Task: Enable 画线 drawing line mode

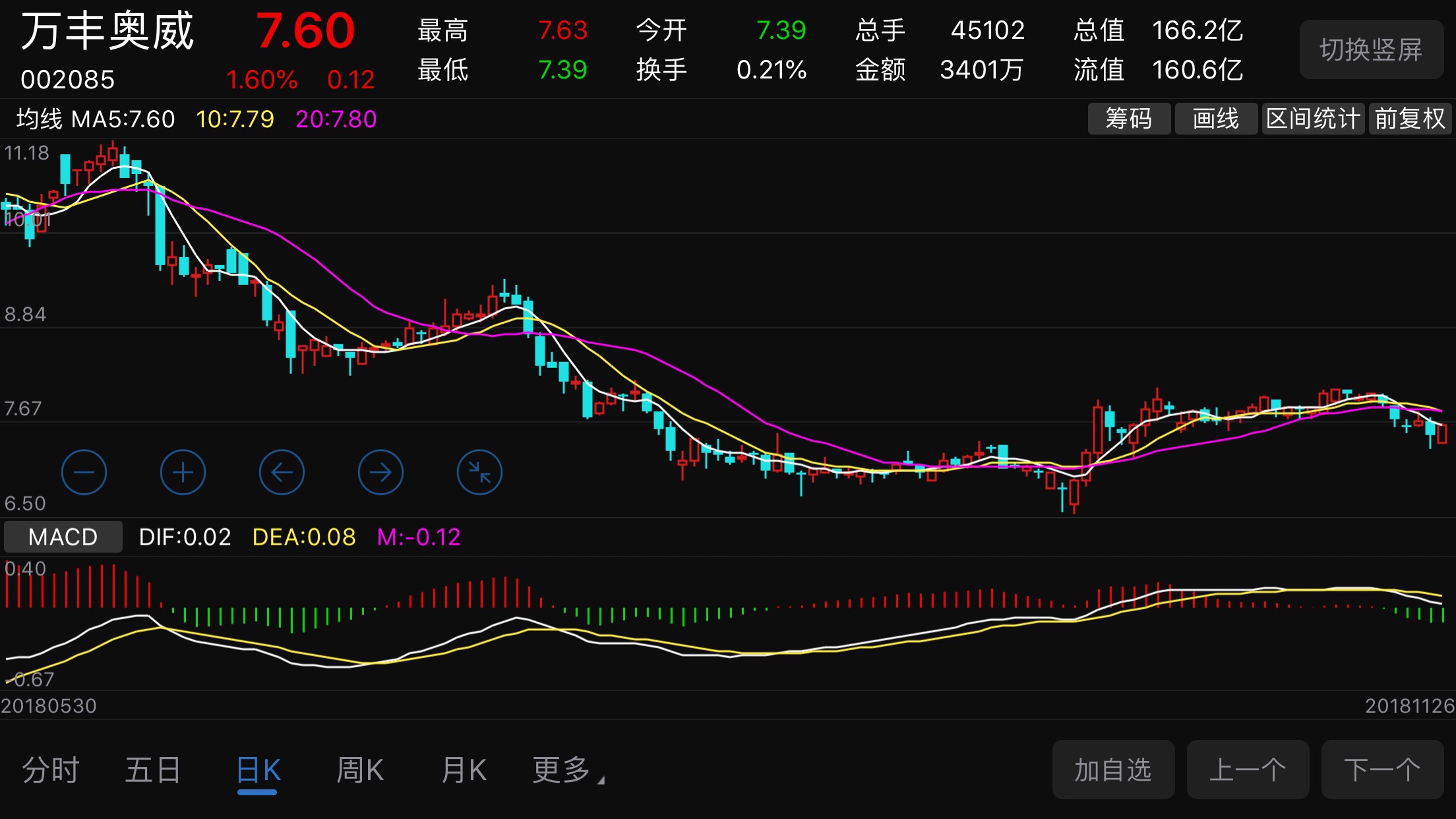Action: 1215,119
